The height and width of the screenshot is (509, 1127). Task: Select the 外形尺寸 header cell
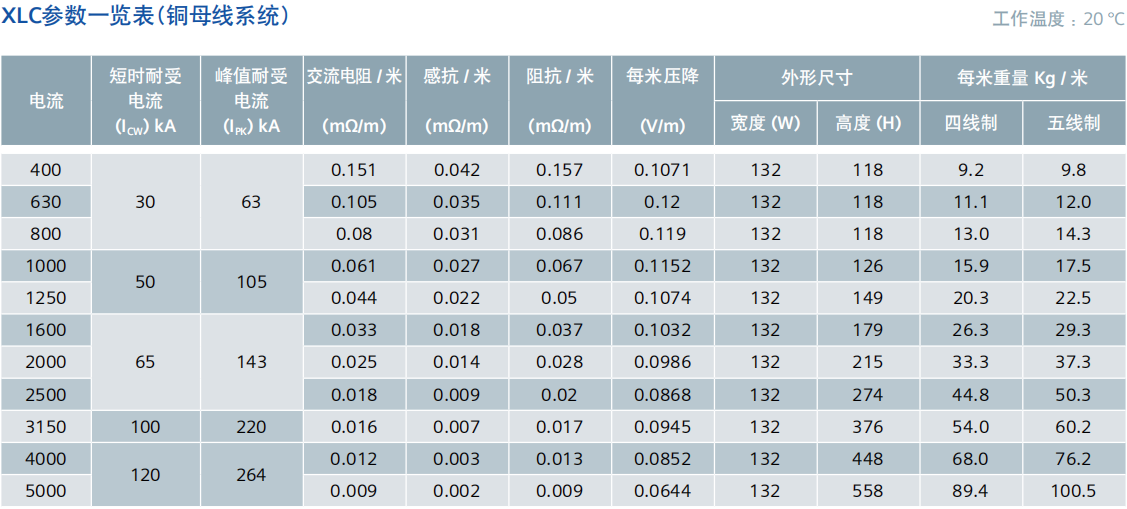pos(816,78)
